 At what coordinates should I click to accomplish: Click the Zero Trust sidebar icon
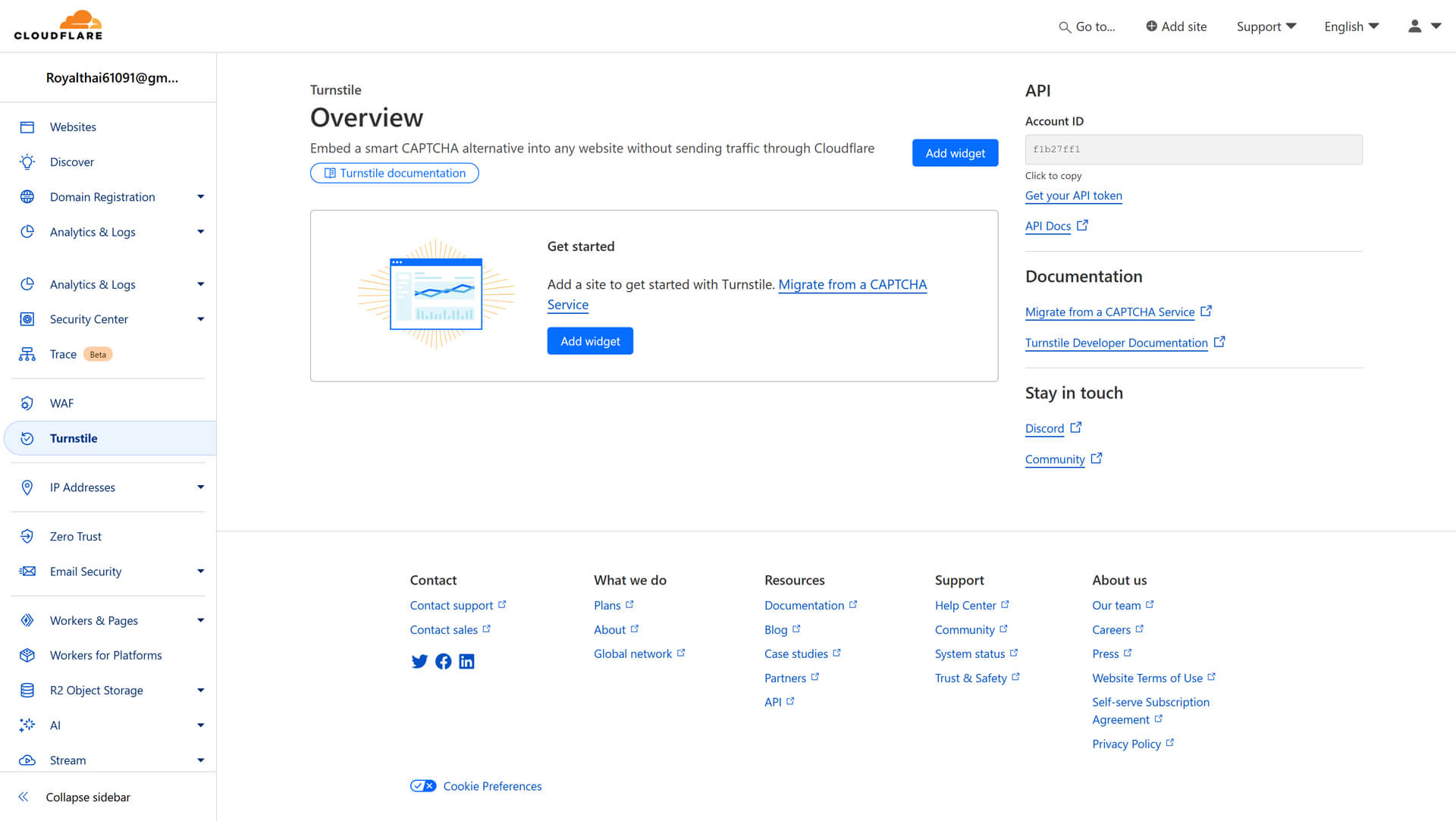(x=27, y=536)
